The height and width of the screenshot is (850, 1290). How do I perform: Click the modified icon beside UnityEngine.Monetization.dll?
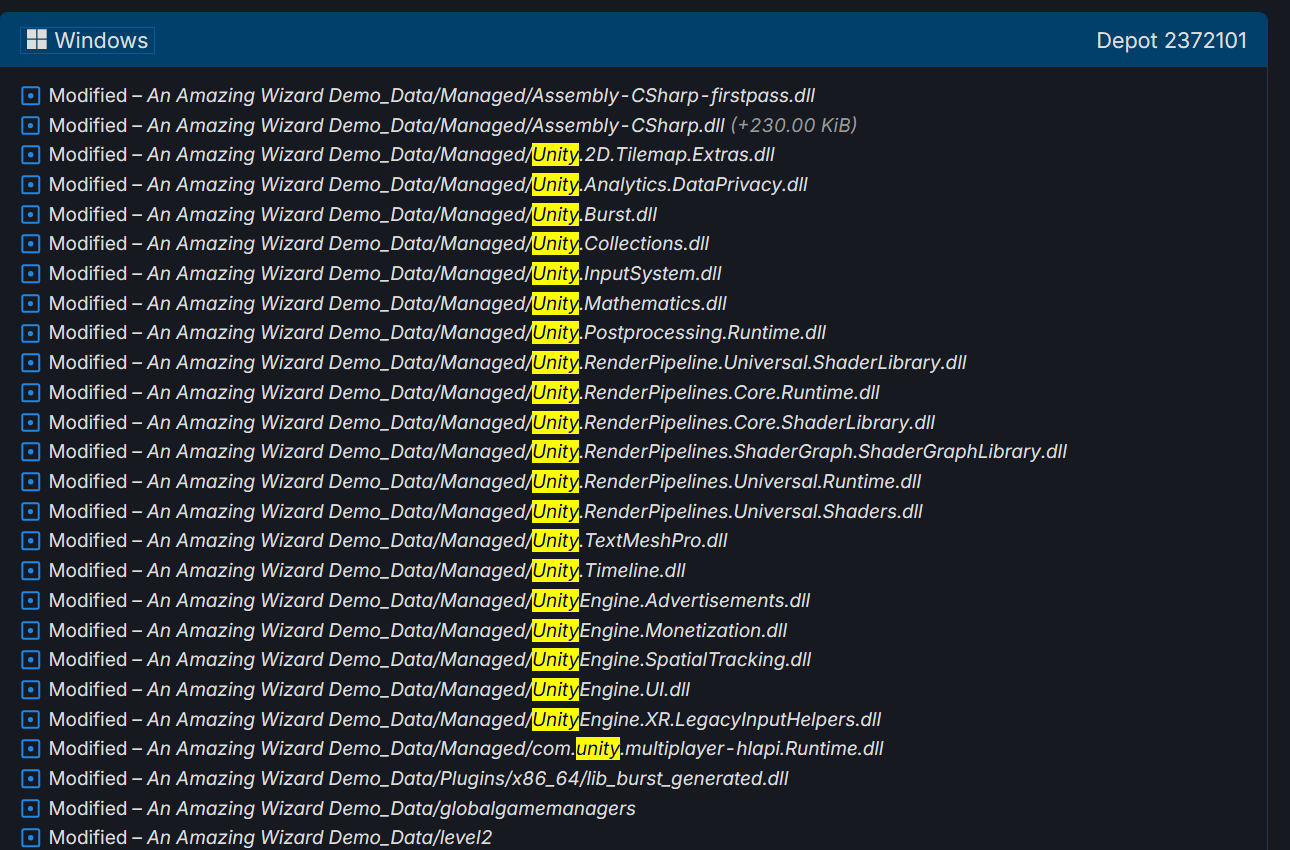tap(30, 631)
